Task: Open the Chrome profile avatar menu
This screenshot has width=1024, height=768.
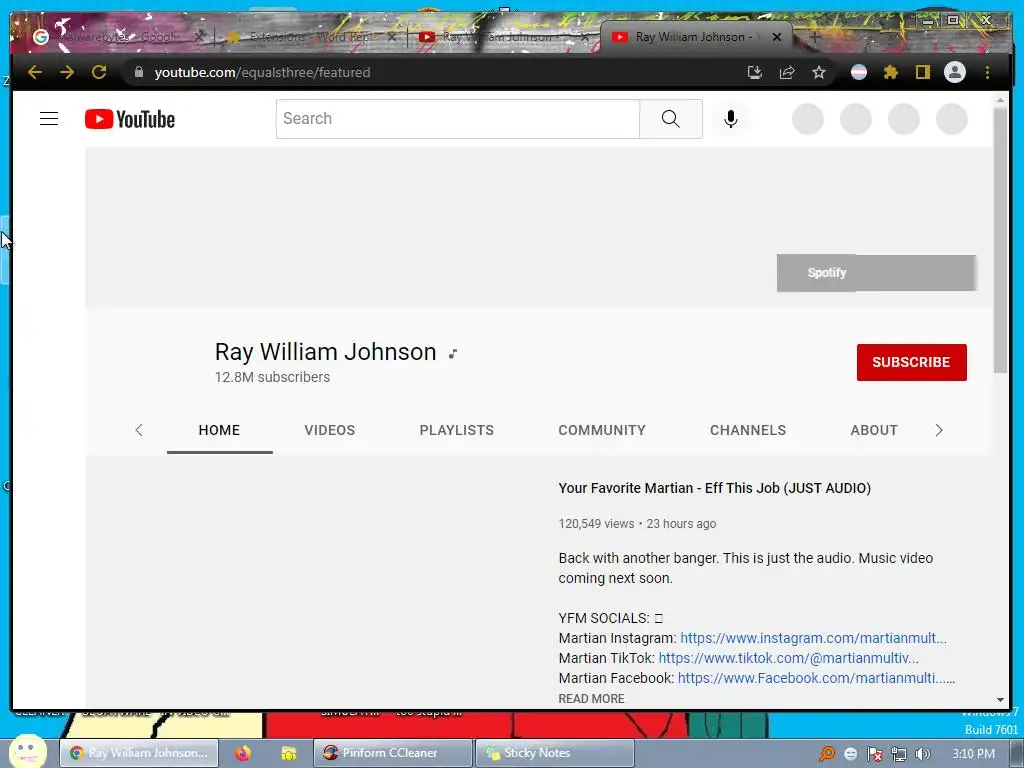Action: tap(955, 72)
